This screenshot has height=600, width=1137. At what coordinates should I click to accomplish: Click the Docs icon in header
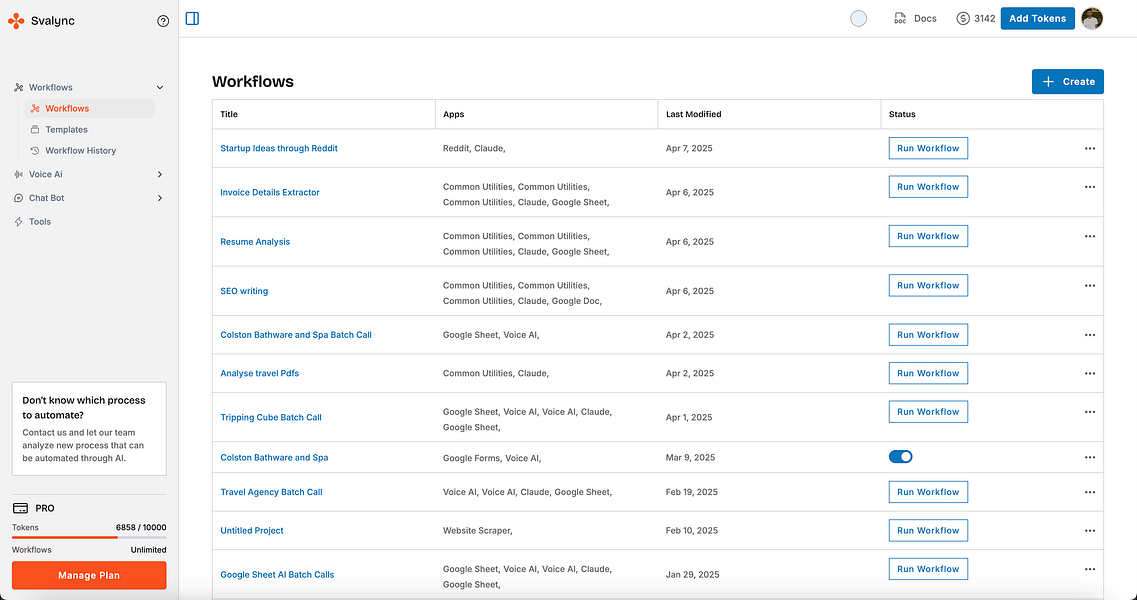click(x=900, y=18)
